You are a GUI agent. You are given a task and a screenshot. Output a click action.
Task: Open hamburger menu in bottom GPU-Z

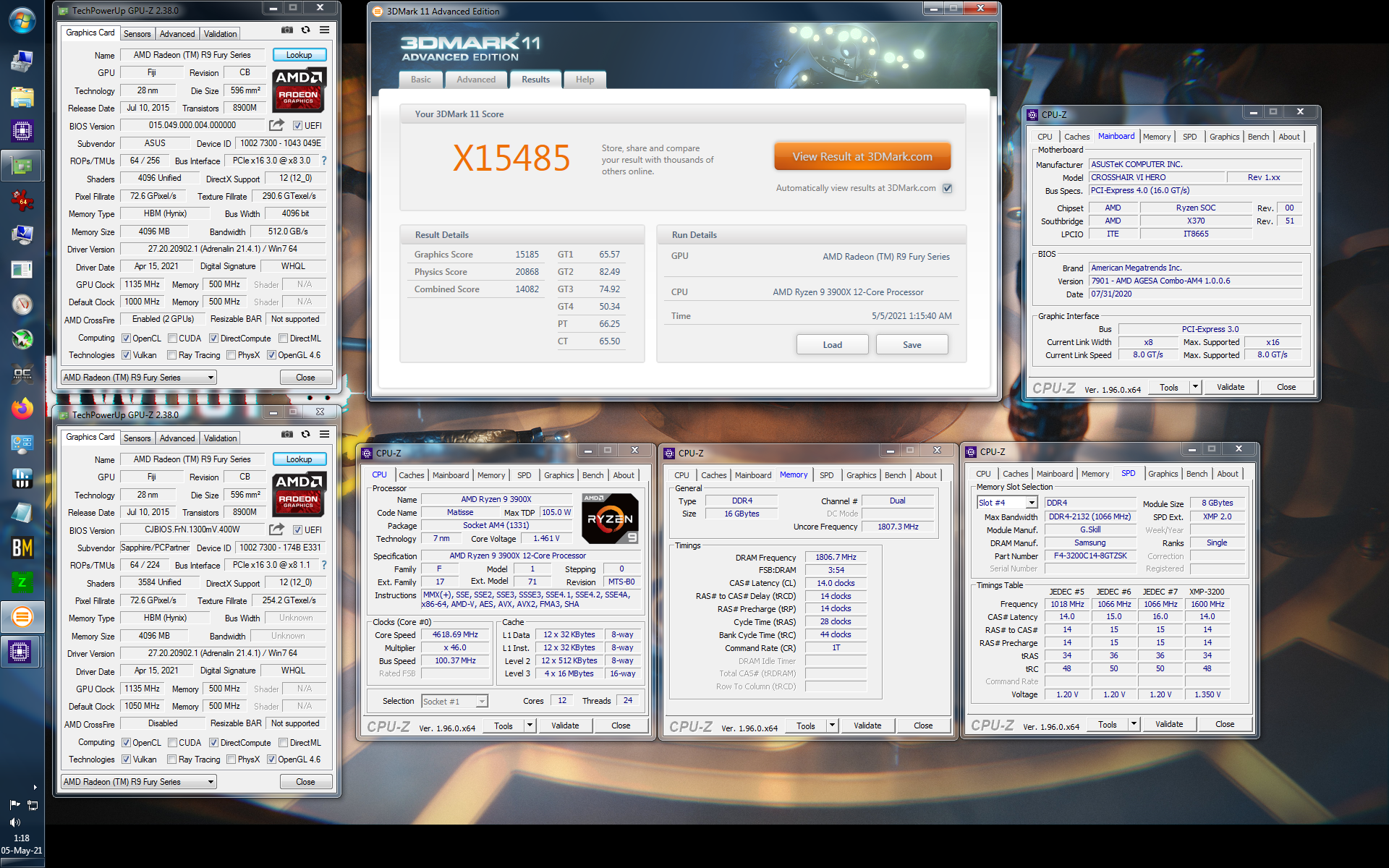(x=324, y=434)
